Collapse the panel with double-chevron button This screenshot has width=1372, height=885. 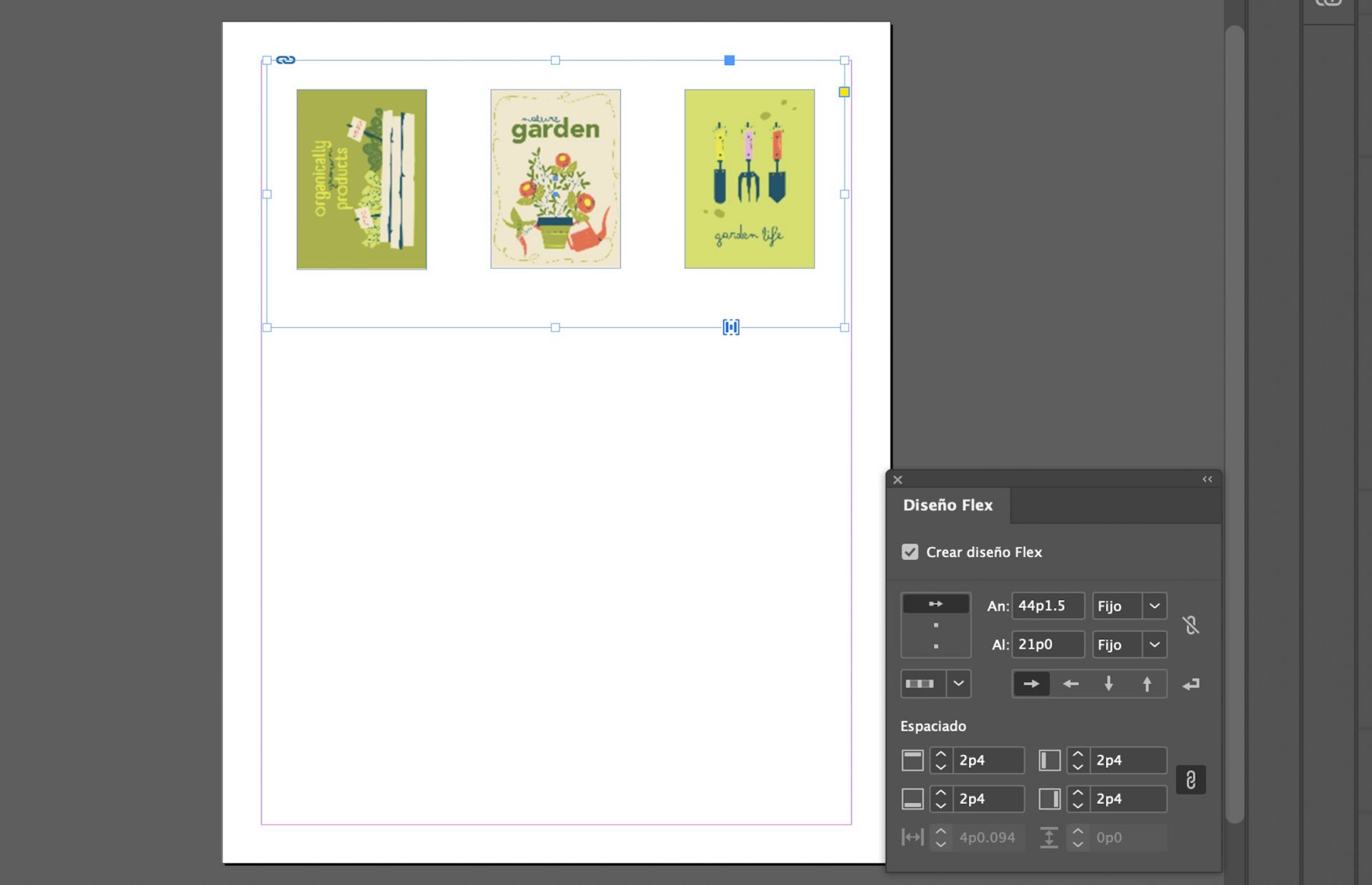coord(1207,479)
